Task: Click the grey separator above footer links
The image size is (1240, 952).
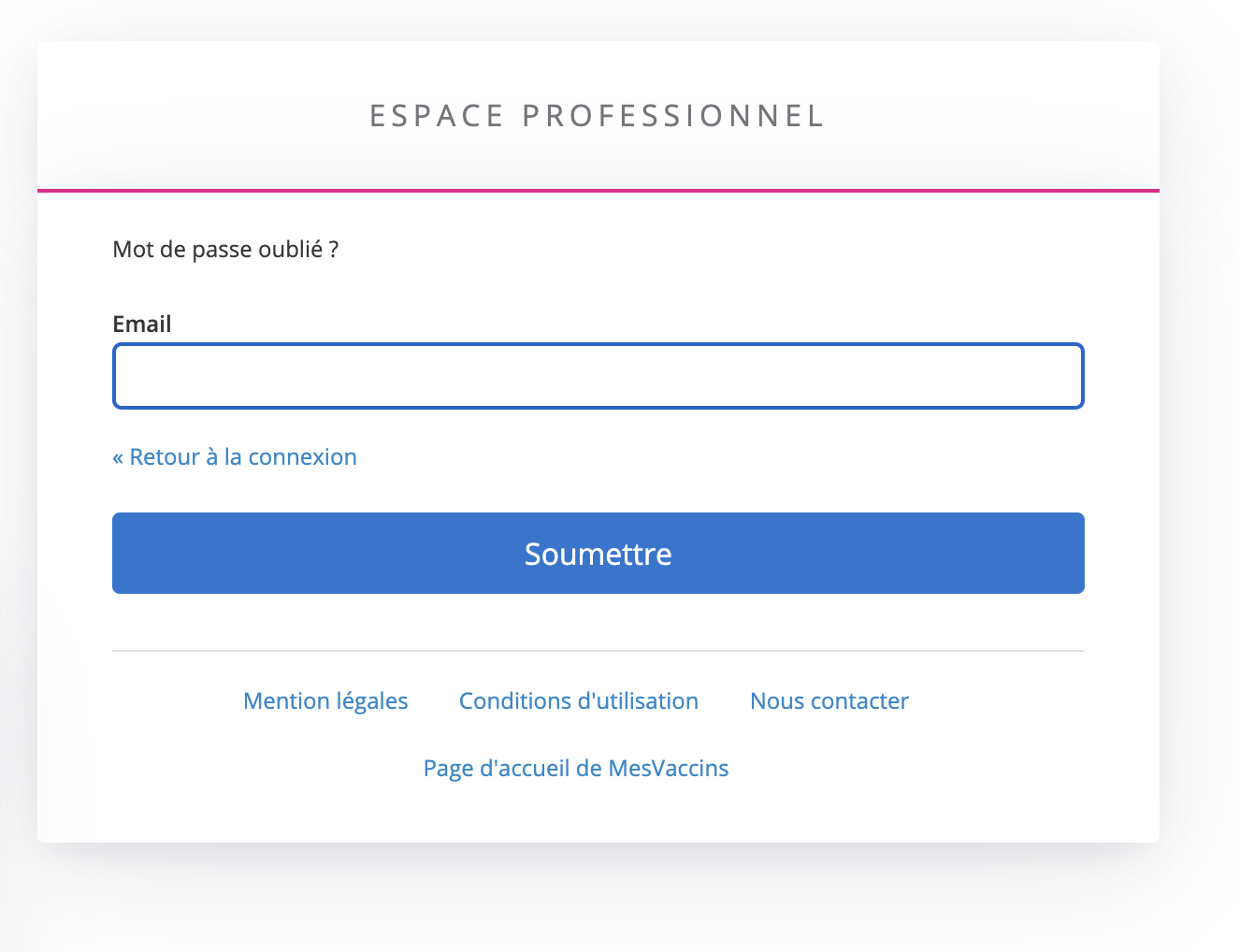Action: (598, 650)
